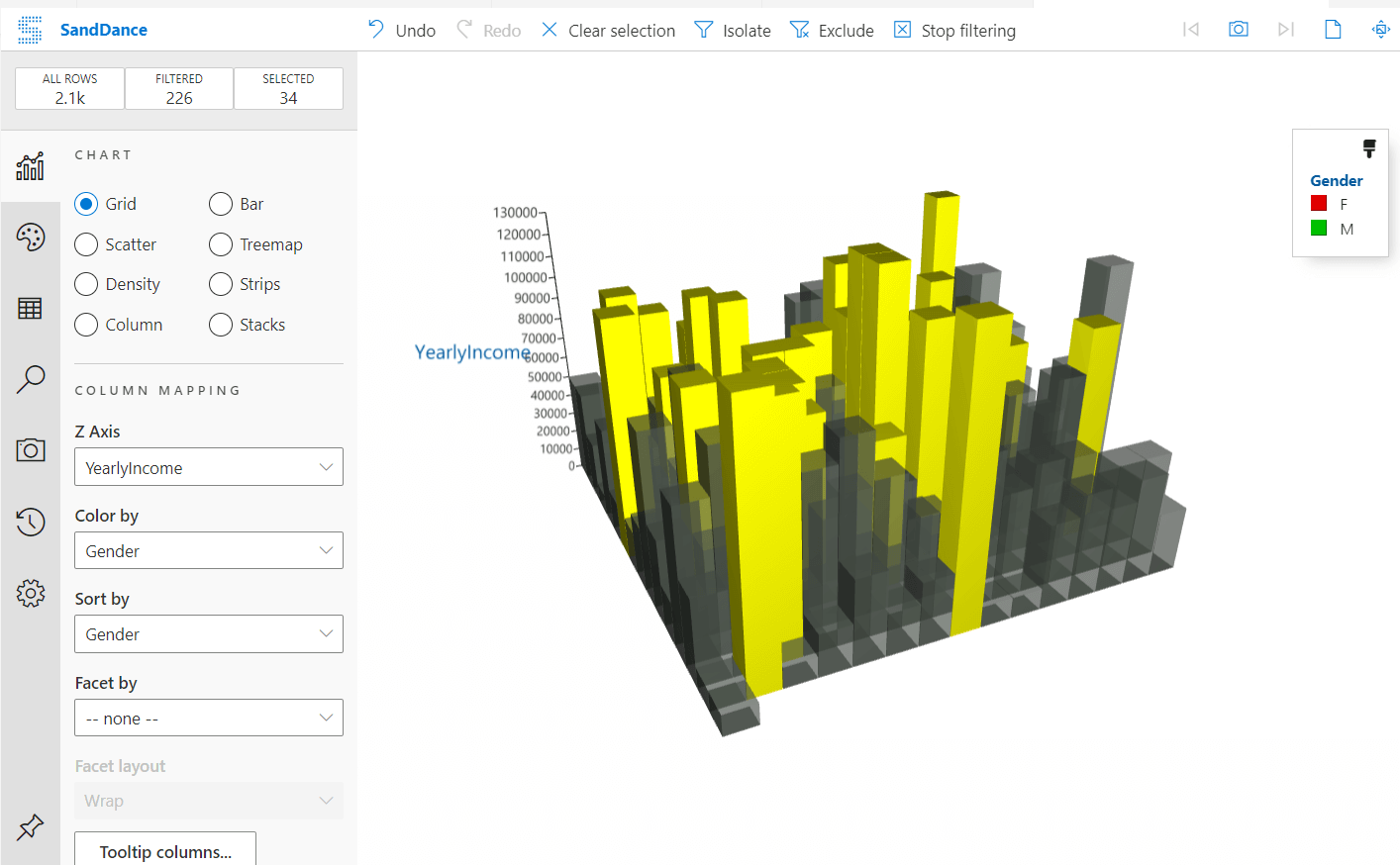Select the Filtered 226 rows box
The height and width of the screenshot is (865, 1400).
[x=179, y=88]
